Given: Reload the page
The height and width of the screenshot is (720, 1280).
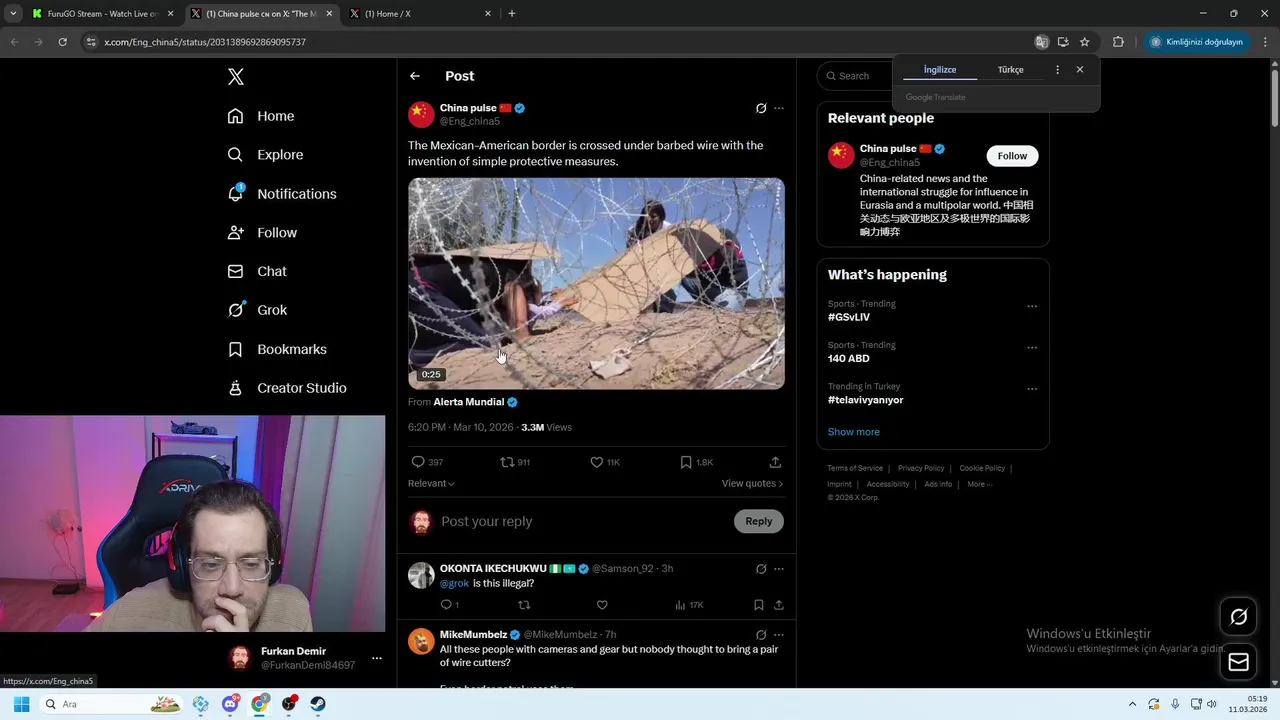Looking at the screenshot, I should [62, 42].
